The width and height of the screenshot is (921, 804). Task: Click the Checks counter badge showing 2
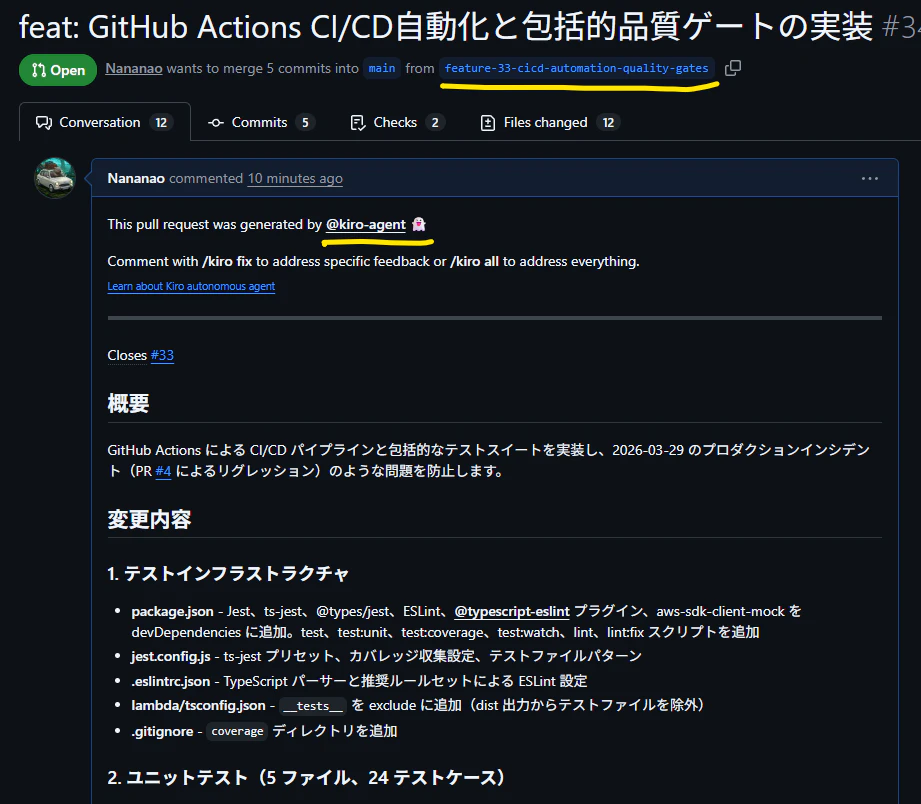435,122
